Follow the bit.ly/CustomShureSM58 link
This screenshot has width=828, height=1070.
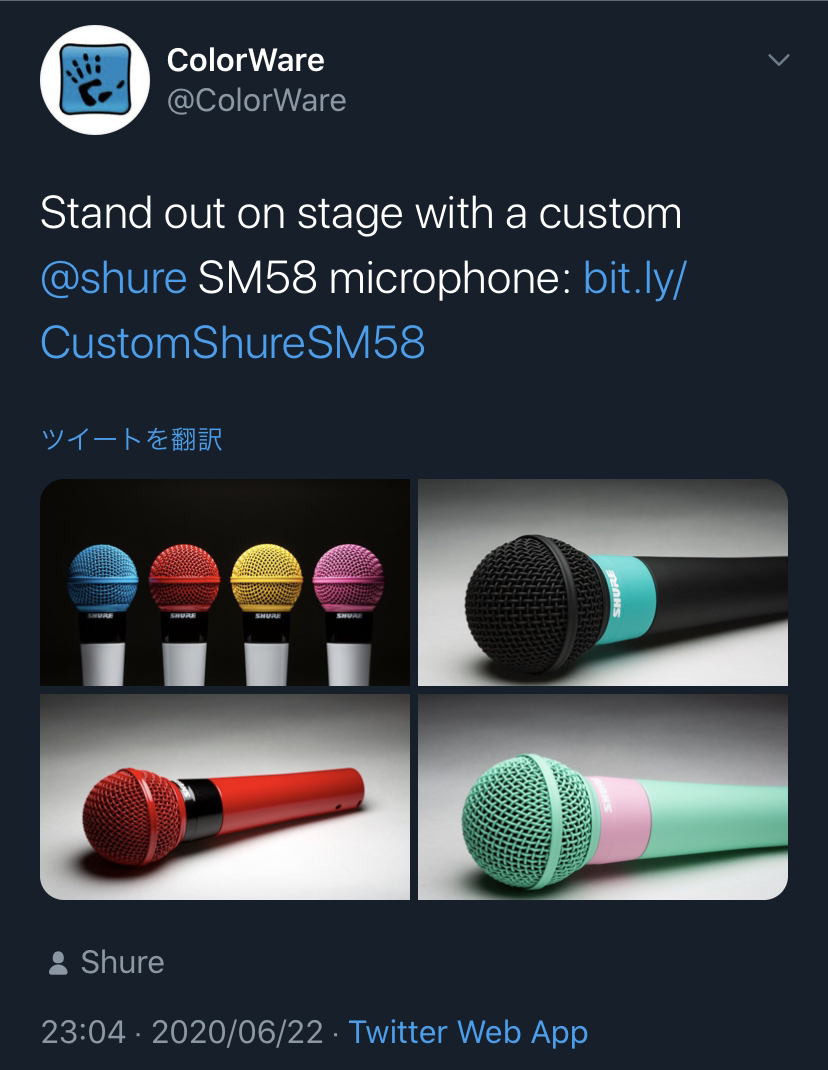[x=363, y=310]
